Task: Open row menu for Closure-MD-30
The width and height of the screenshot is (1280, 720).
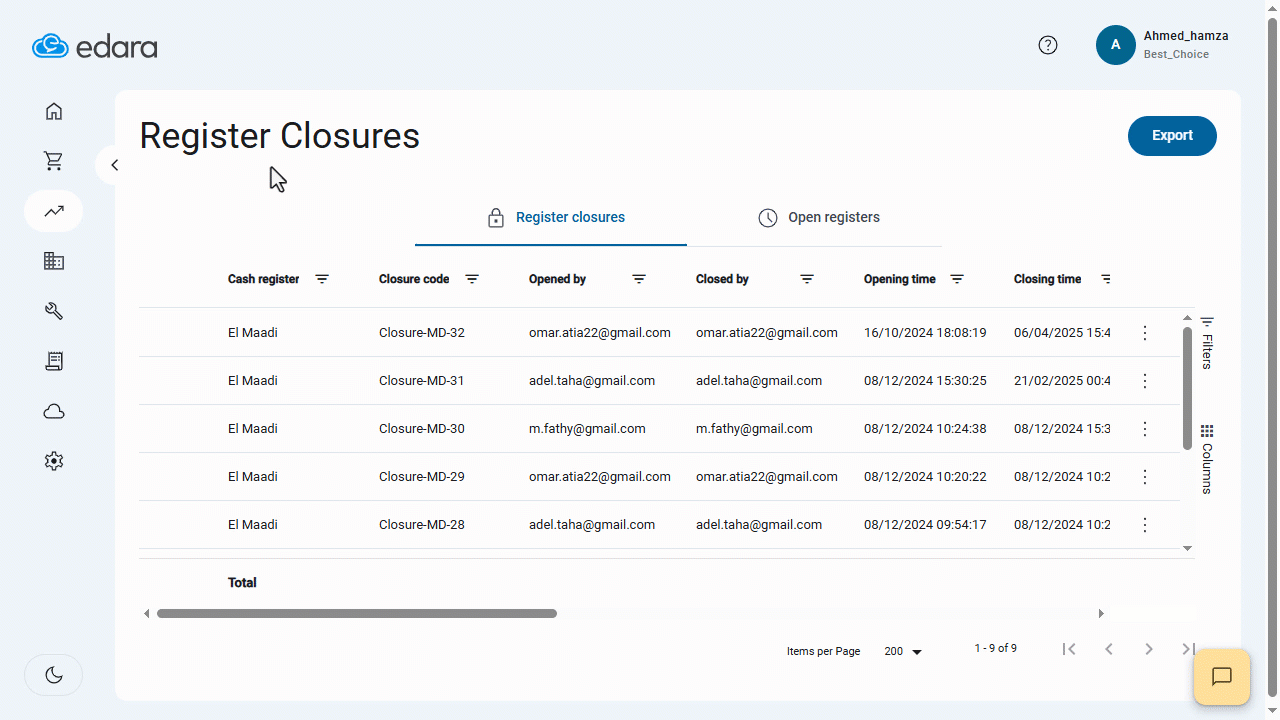Action: [1145, 429]
